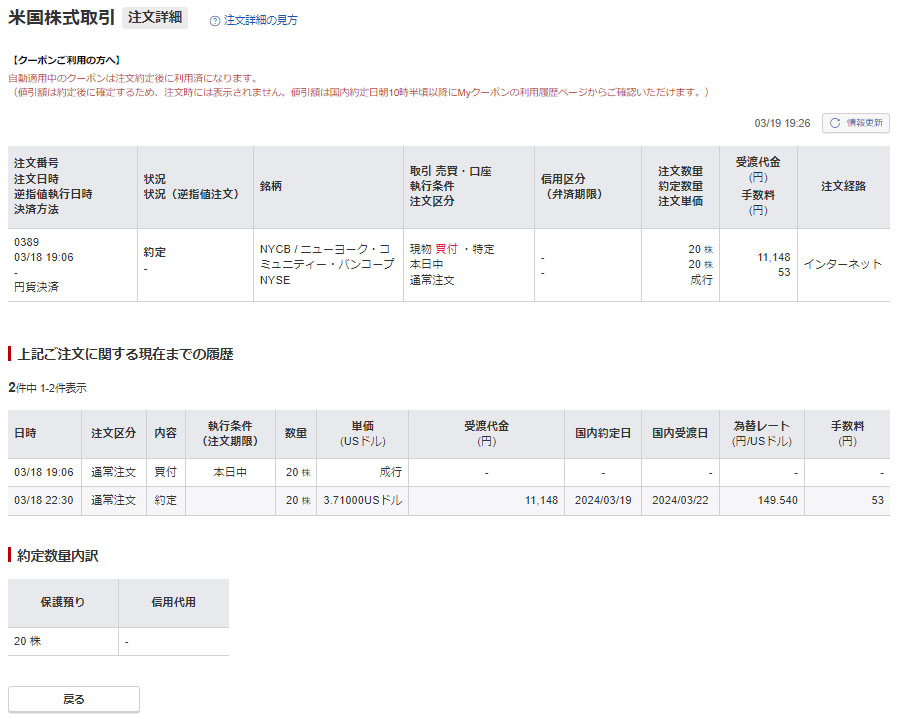Click the 円貨決済 settlement method text
Image resolution: width=898 pixels, height=719 pixels.
click(36, 287)
